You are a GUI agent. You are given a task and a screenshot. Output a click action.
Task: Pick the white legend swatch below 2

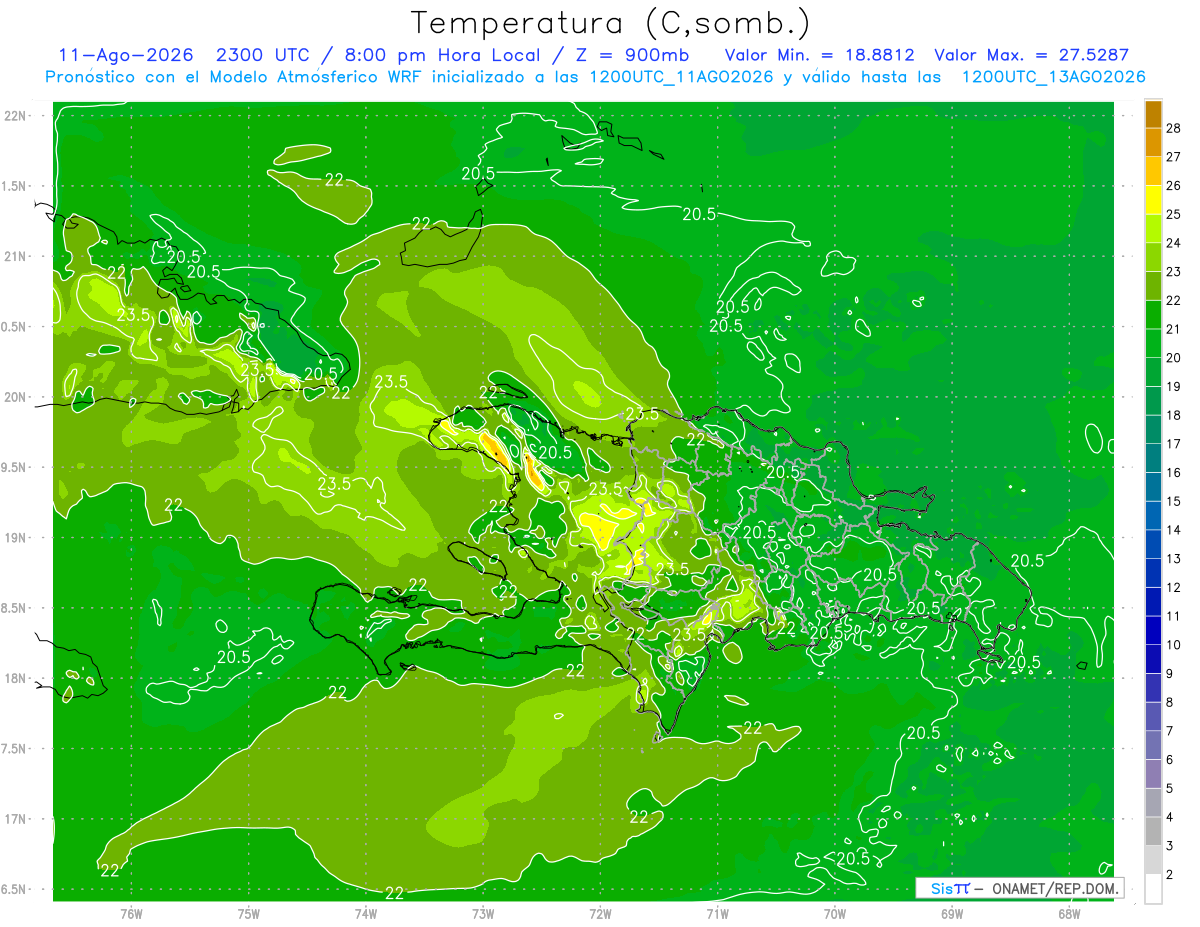pos(1153,889)
